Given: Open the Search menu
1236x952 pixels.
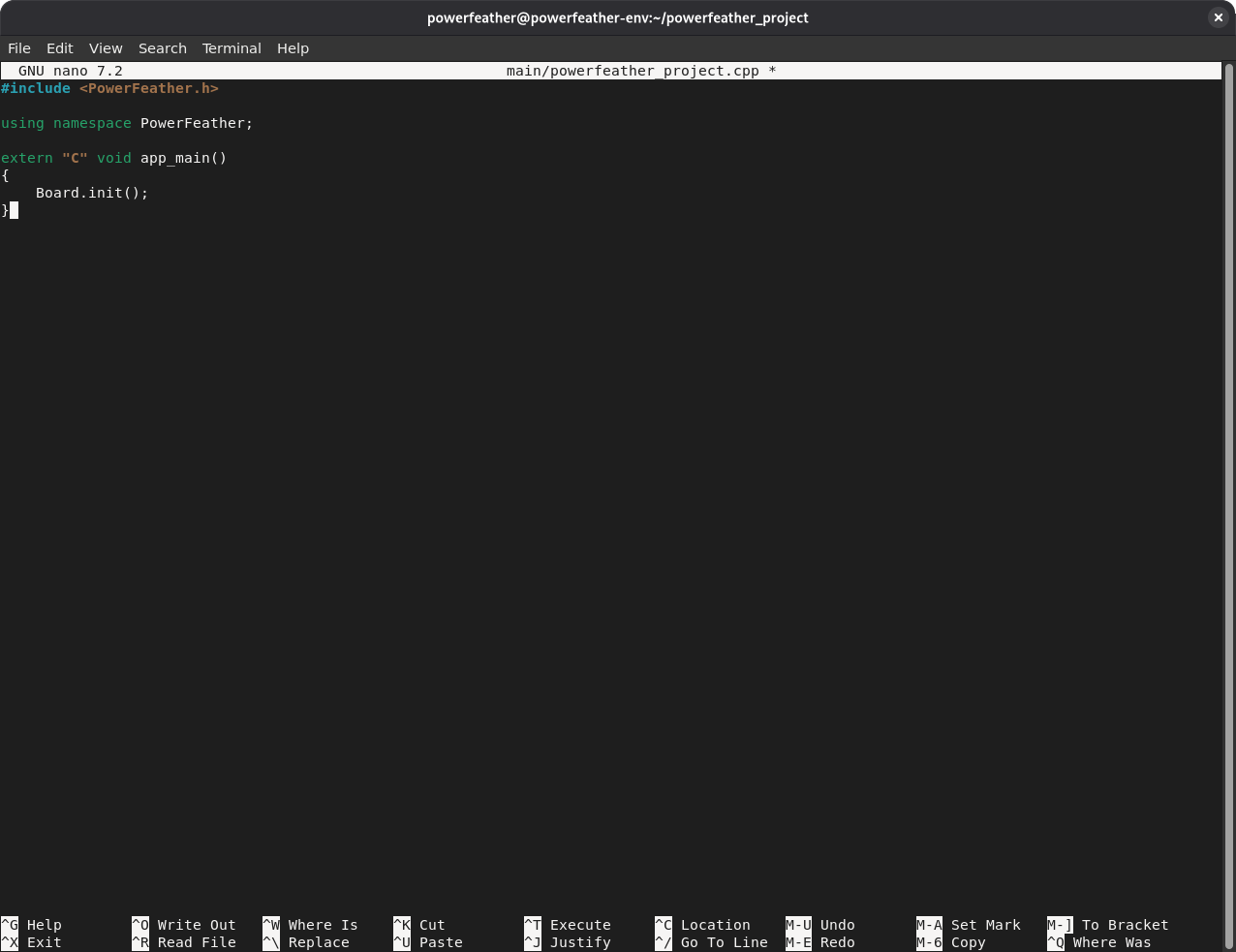Looking at the screenshot, I should [163, 48].
